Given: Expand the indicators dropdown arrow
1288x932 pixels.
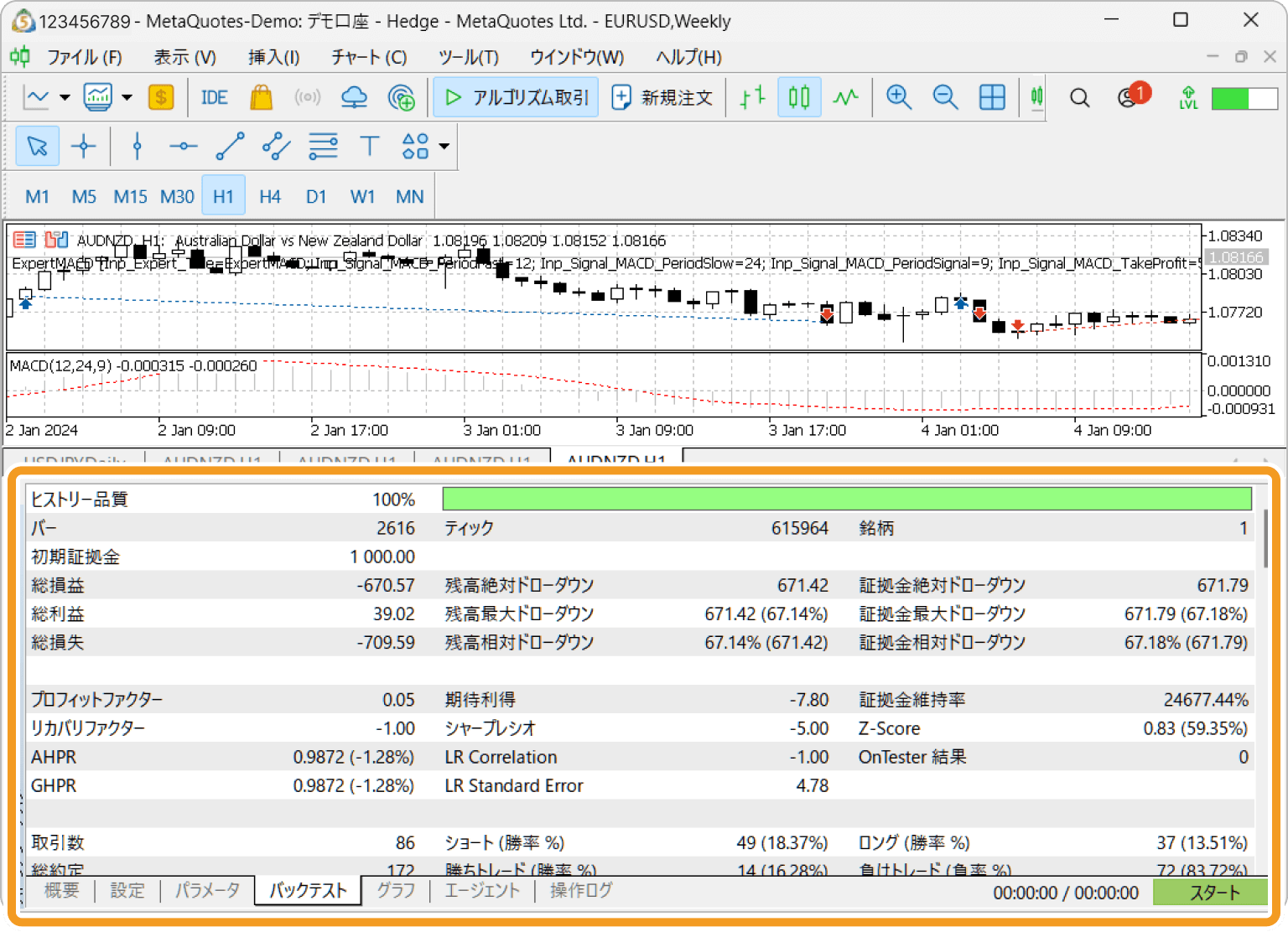Looking at the screenshot, I should [127, 98].
